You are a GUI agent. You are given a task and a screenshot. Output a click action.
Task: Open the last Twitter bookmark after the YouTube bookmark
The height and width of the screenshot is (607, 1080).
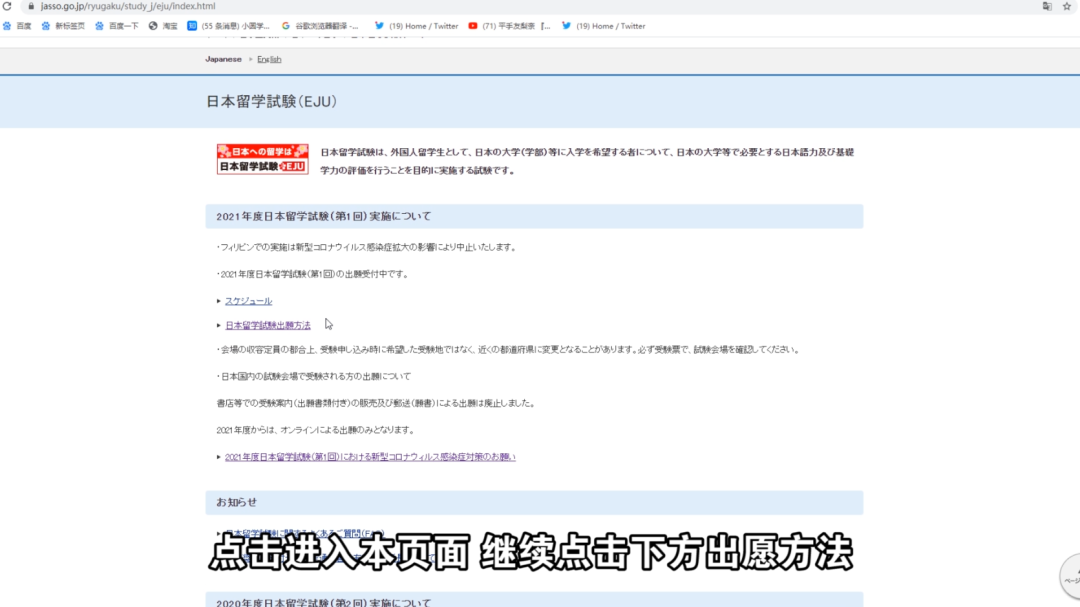coord(603,26)
